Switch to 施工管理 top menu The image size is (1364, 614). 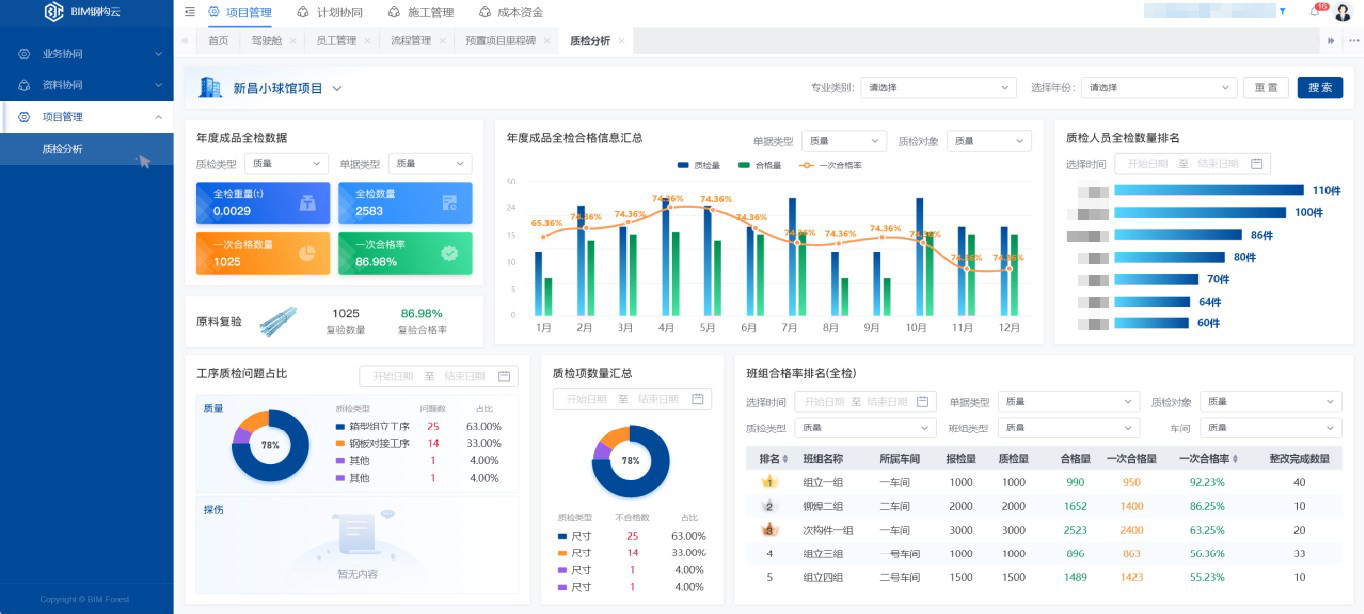pos(421,12)
